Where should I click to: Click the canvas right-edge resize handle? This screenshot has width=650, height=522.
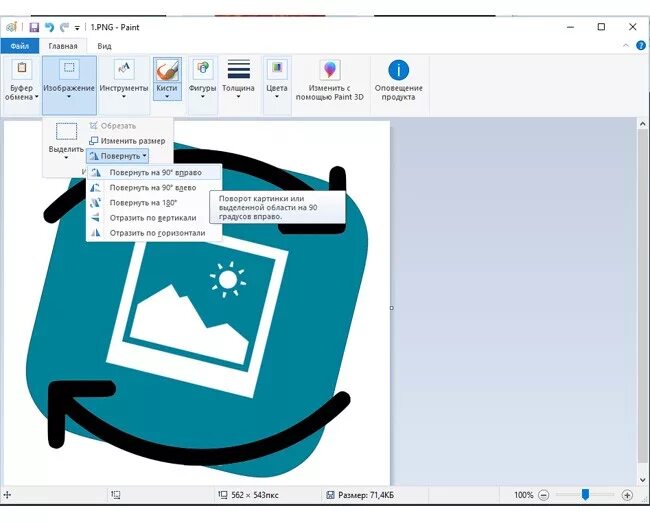pos(392,308)
